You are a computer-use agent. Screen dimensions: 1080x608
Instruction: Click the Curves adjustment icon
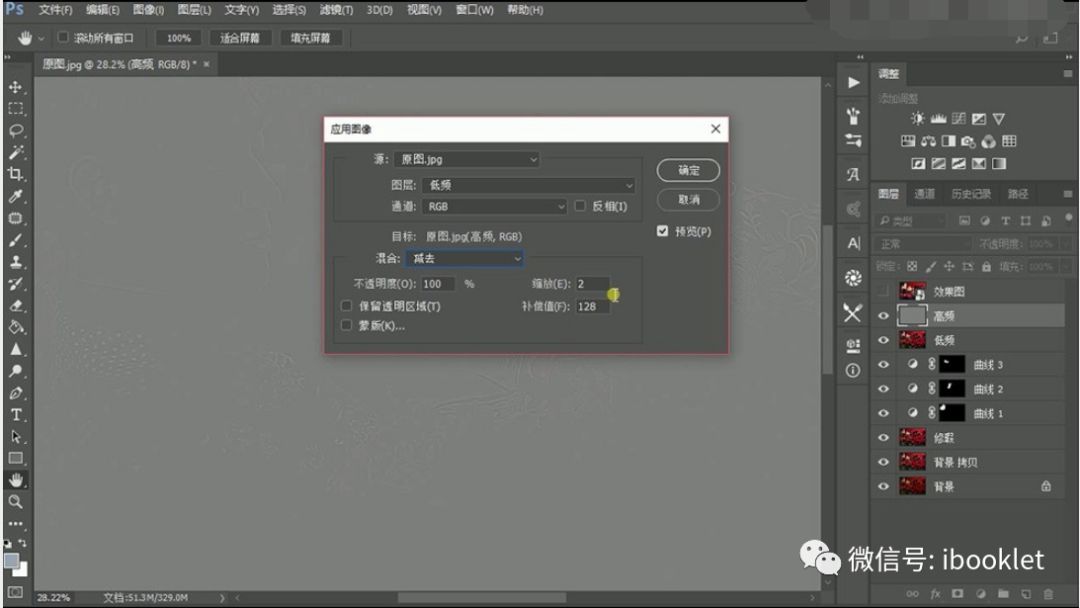click(x=960, y=118)
